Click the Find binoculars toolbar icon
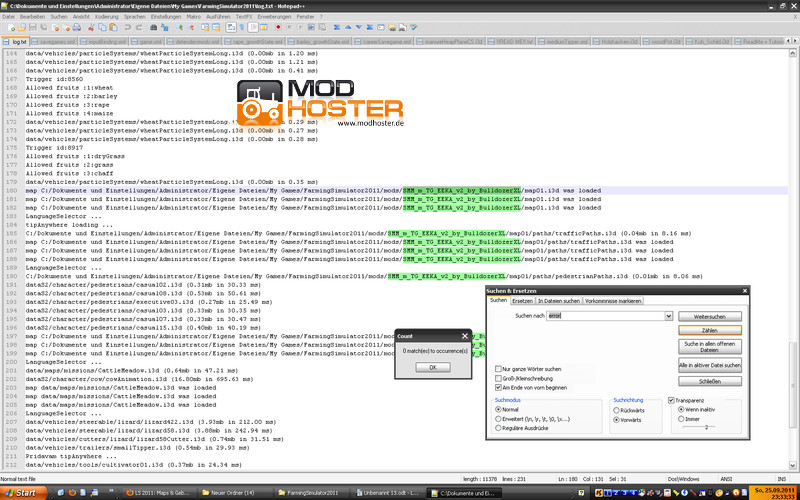Image resolution: width=800 pixels, height=500 pixels. pos(154,28)
